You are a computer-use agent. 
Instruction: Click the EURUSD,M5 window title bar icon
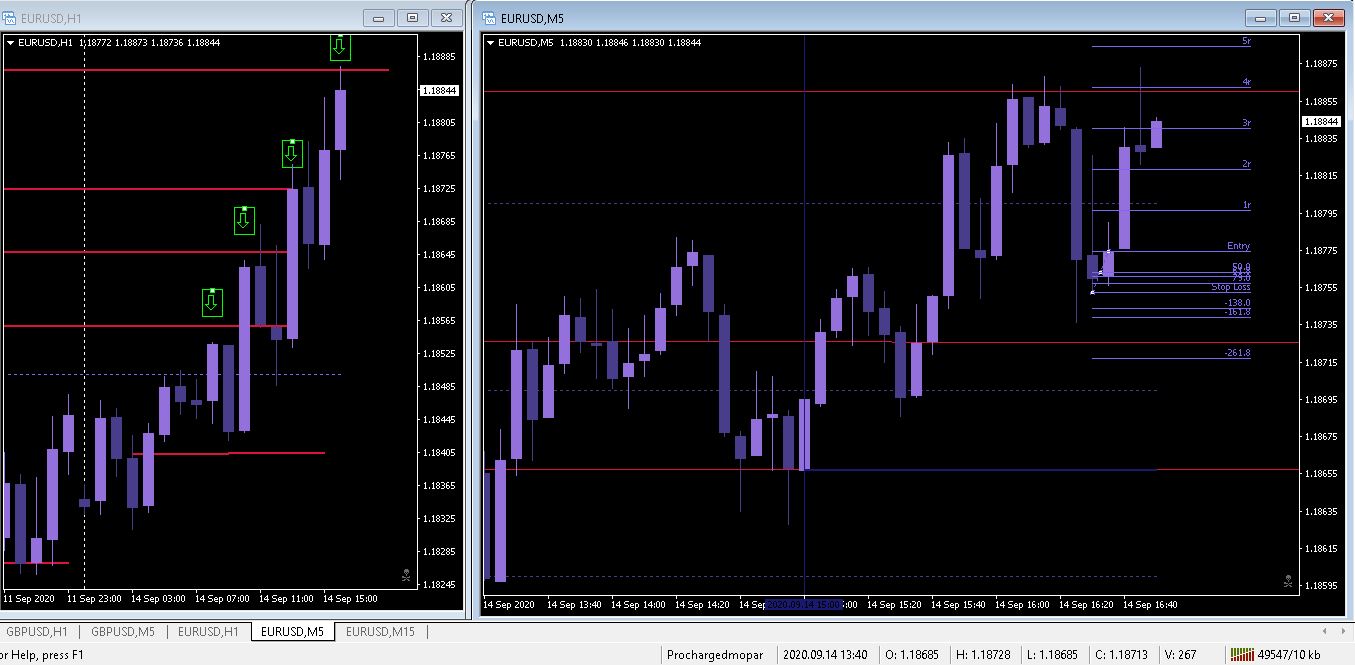click(488, 17)
